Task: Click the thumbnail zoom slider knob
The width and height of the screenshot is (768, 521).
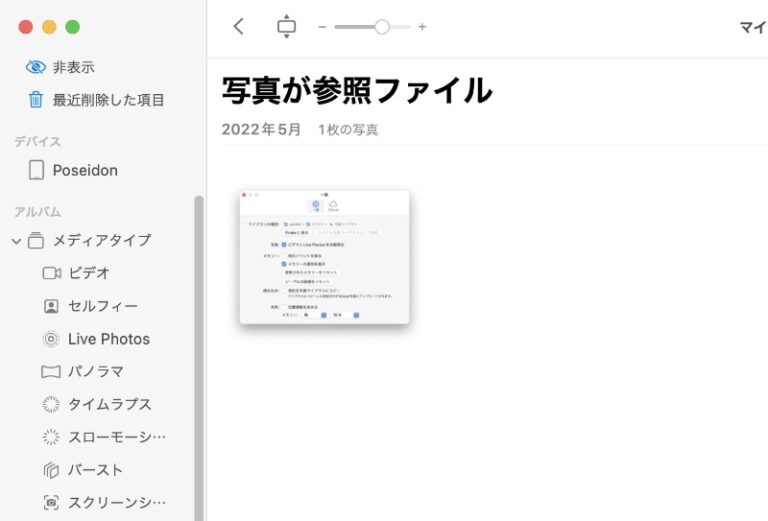Action: (381, 27)
